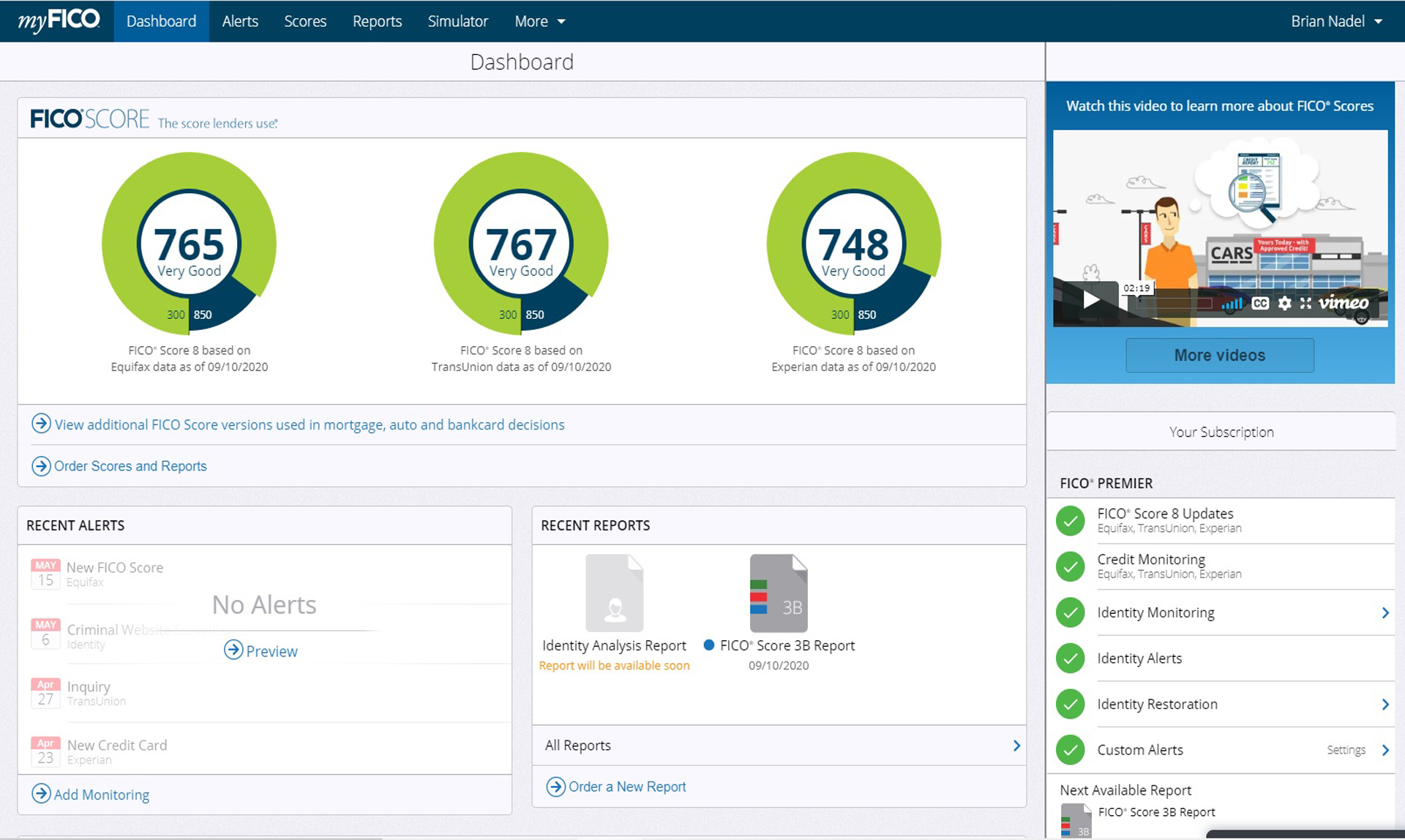Expand Identity Monitoring chevron
Viewport: 1405px width, 840px height.
[1385, 612]
